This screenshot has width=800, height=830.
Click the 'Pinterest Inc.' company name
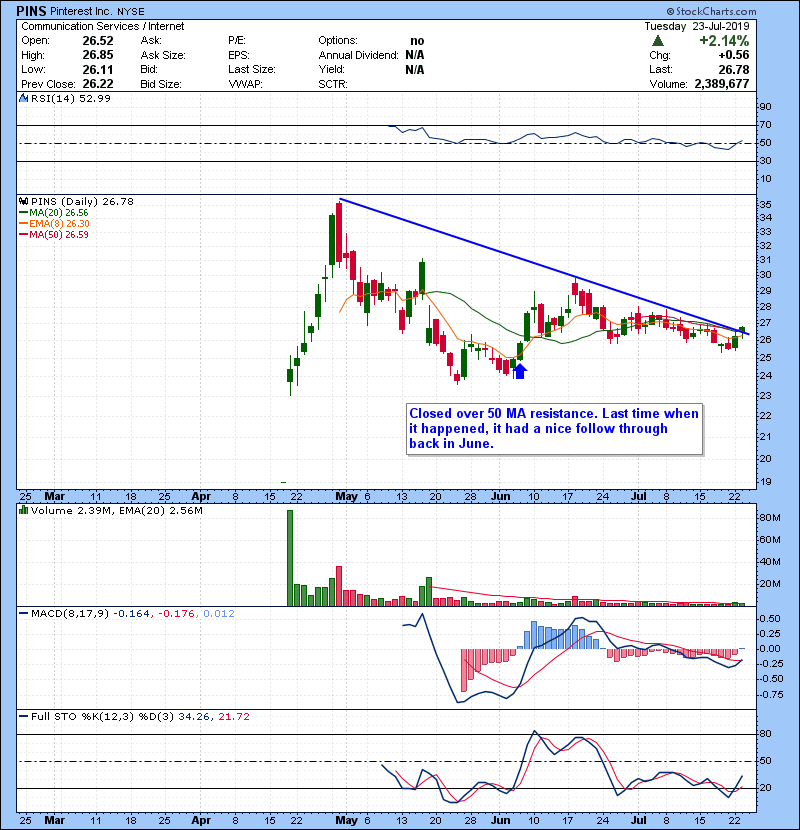(x=82, y=11)
